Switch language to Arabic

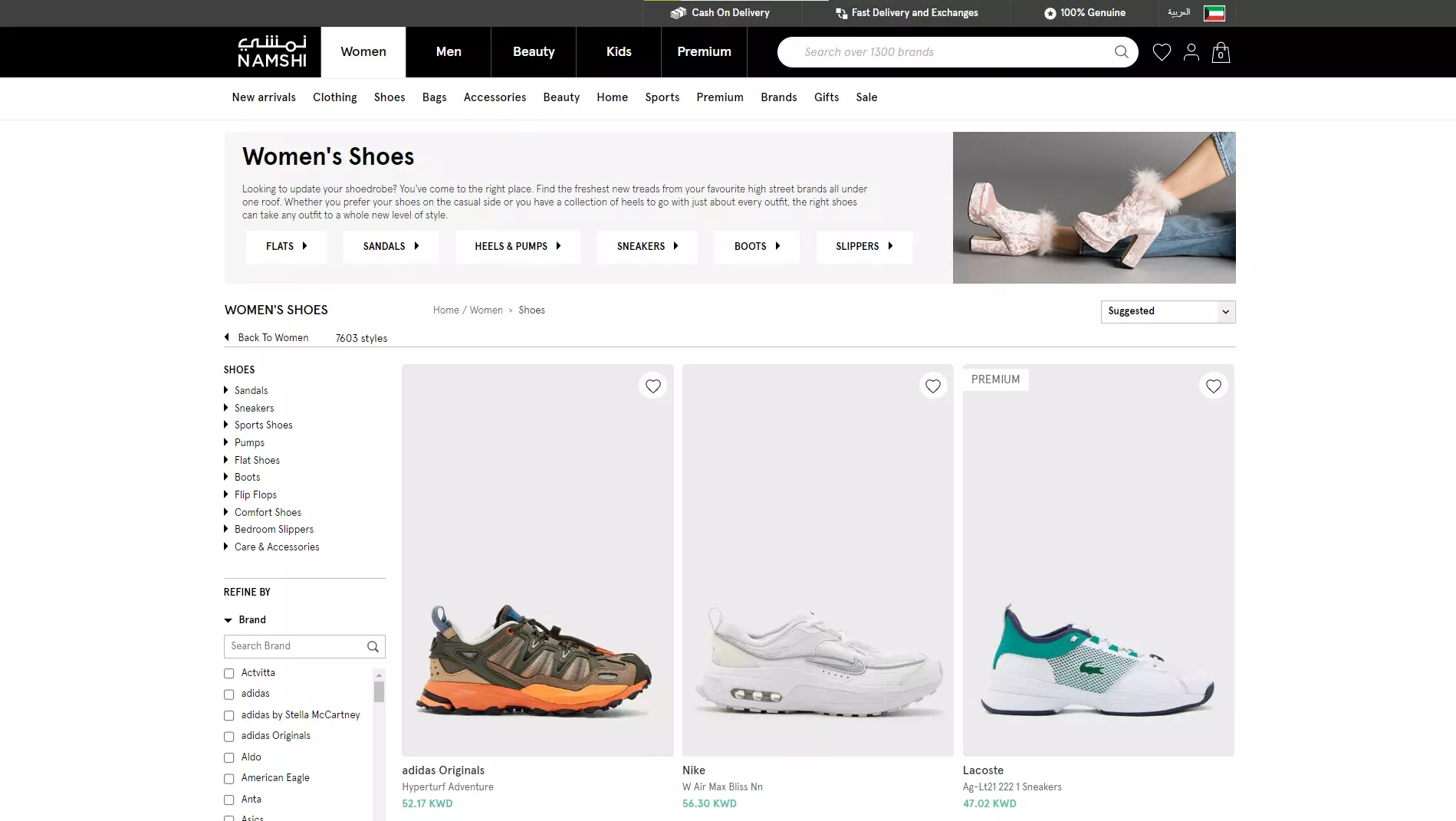[x=1178, y=12]
